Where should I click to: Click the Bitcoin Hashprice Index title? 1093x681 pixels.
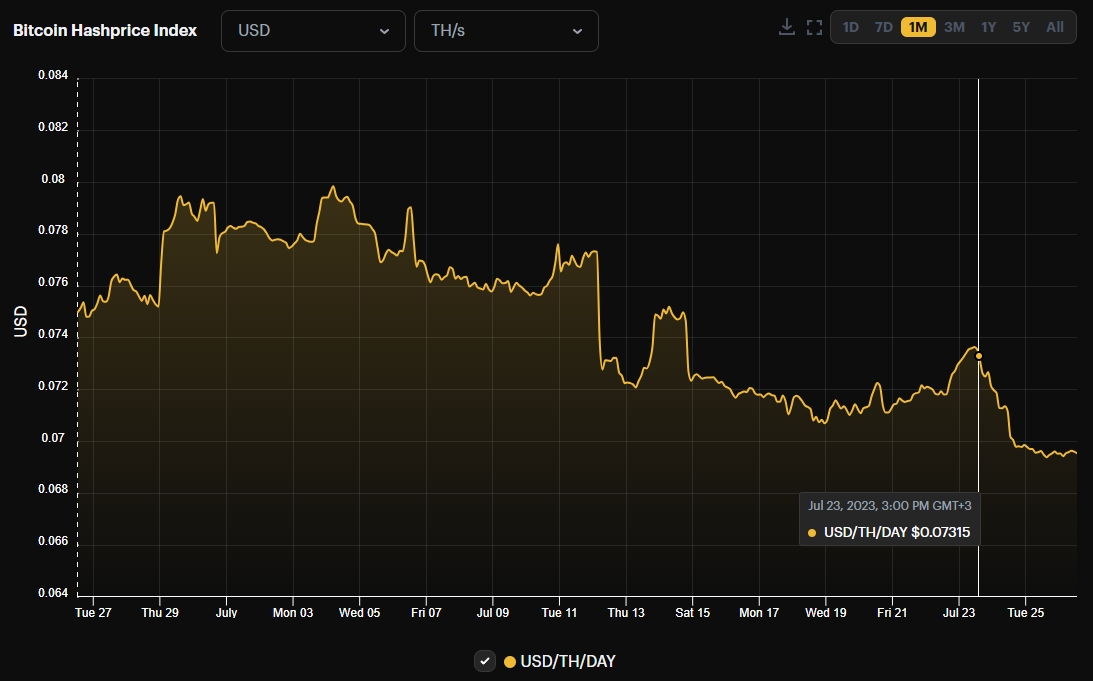105,31
